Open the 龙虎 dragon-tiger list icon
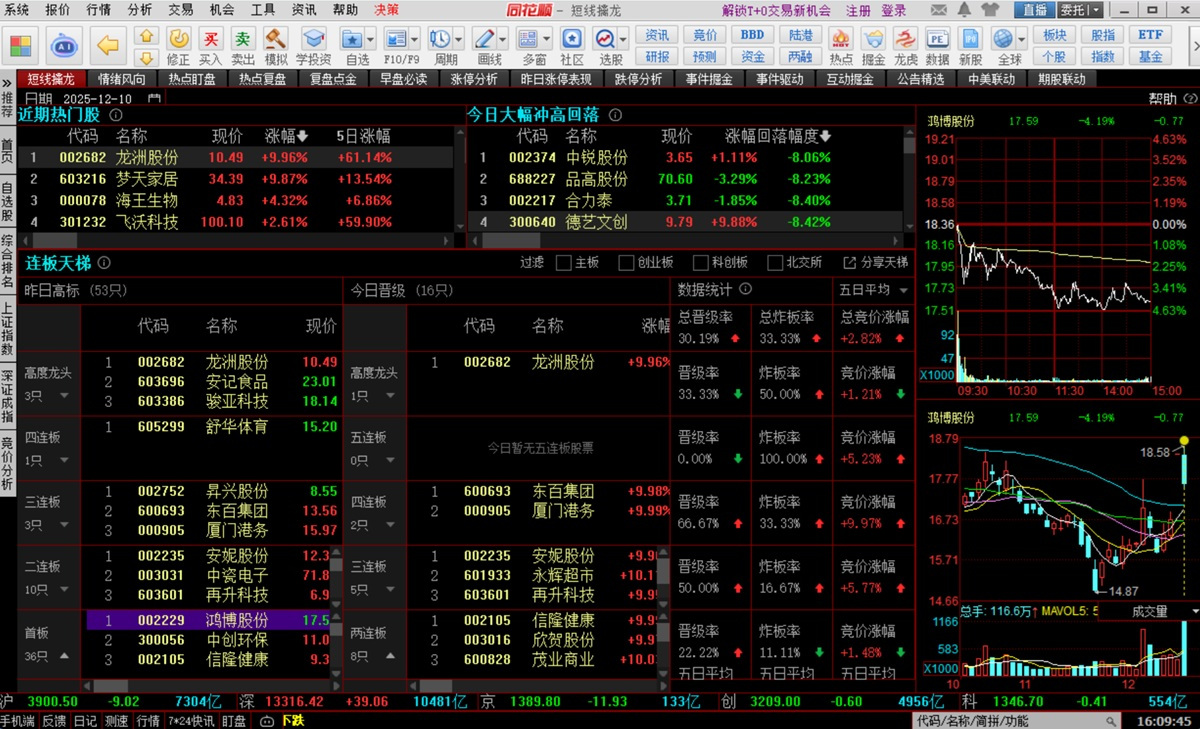The width and height of the screenshot is (1200, 729). click(x=905, y=45)
